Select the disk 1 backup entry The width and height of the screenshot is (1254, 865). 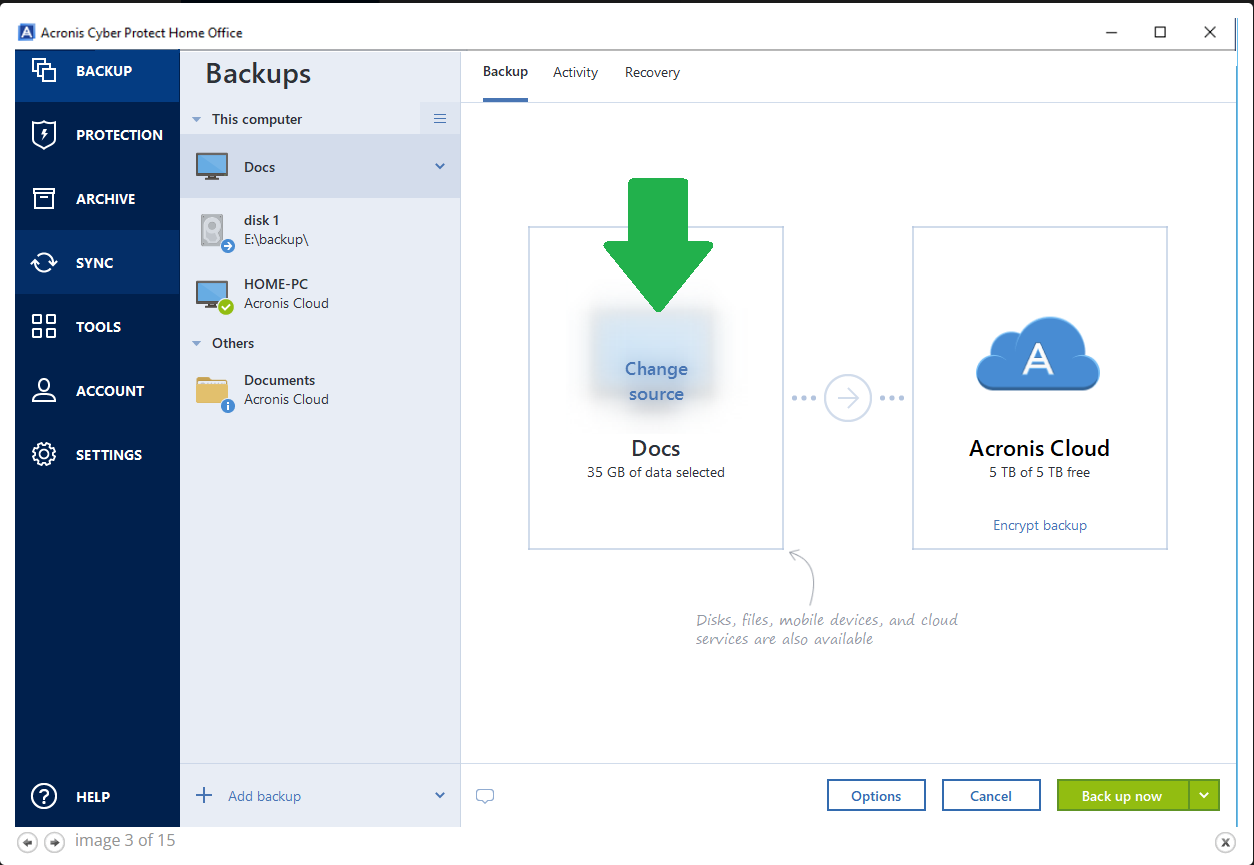click(320, 231)
